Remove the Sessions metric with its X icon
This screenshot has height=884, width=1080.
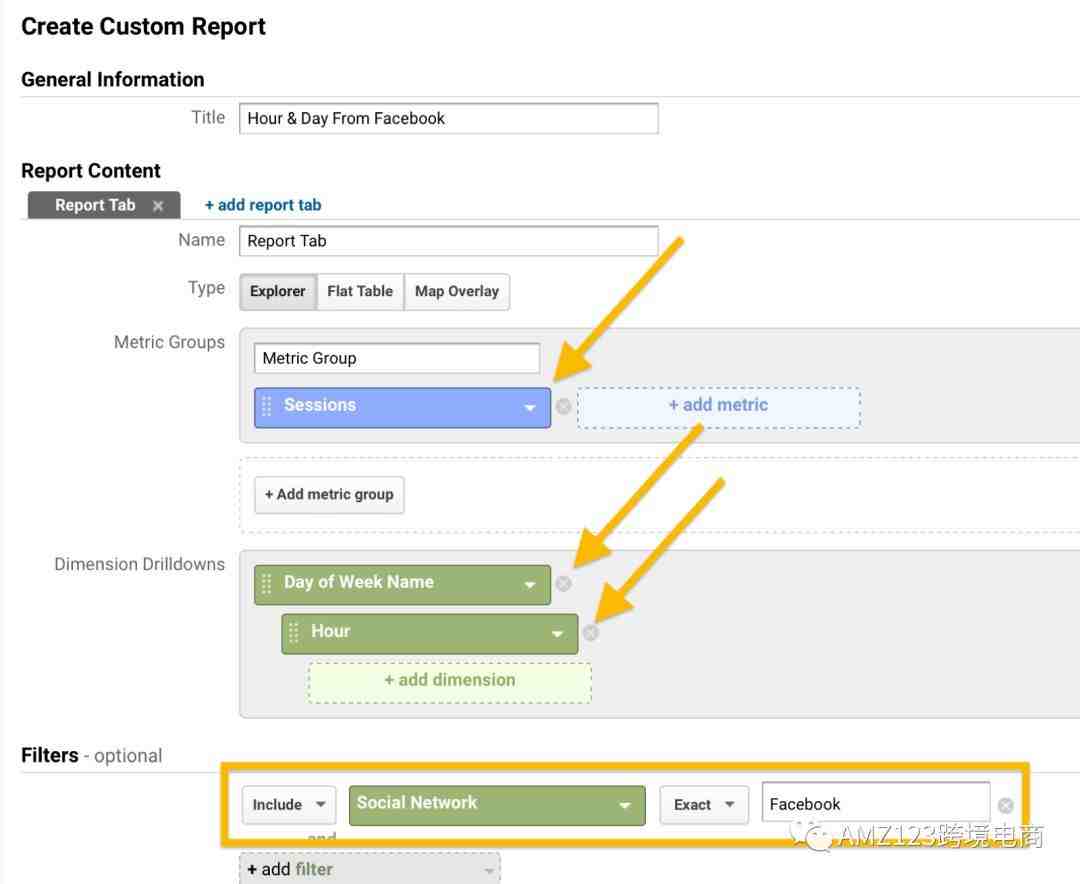(x=564, y=407)
